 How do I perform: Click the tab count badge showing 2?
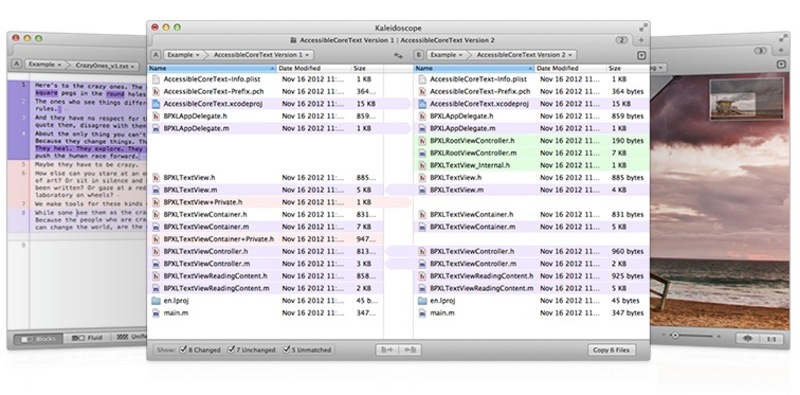click(621, 40)
